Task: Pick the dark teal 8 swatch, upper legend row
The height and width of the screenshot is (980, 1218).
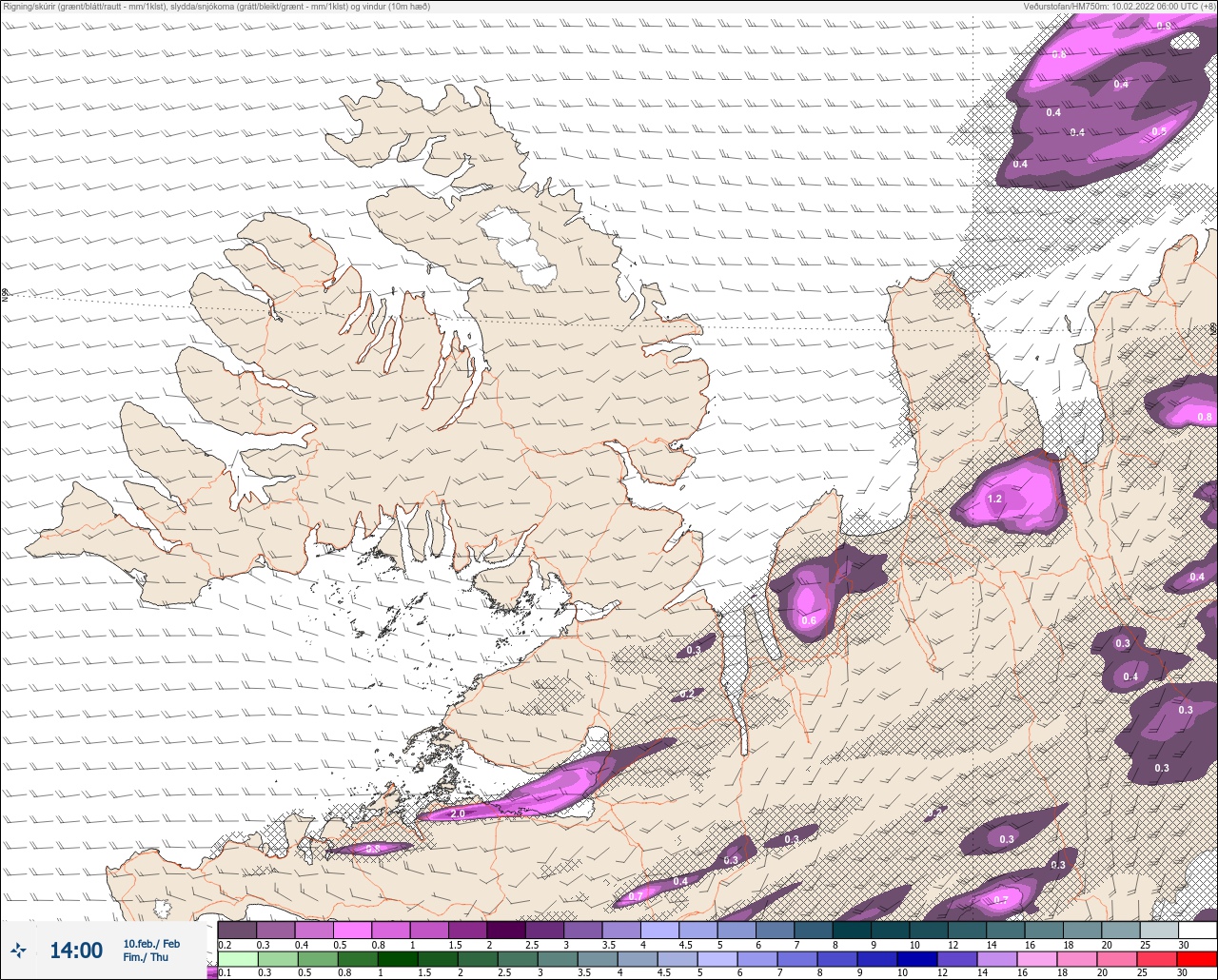Action: tap(852, 930)
